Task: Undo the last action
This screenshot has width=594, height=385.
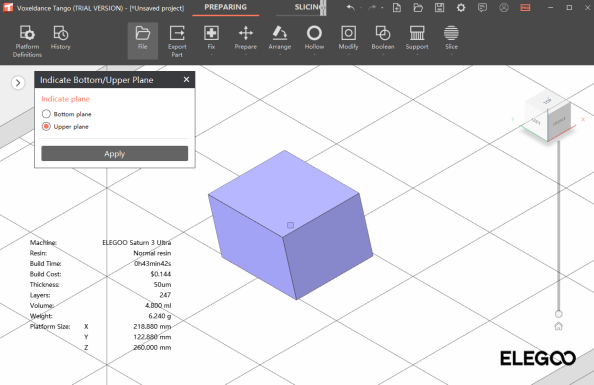Action: point(350,8)
